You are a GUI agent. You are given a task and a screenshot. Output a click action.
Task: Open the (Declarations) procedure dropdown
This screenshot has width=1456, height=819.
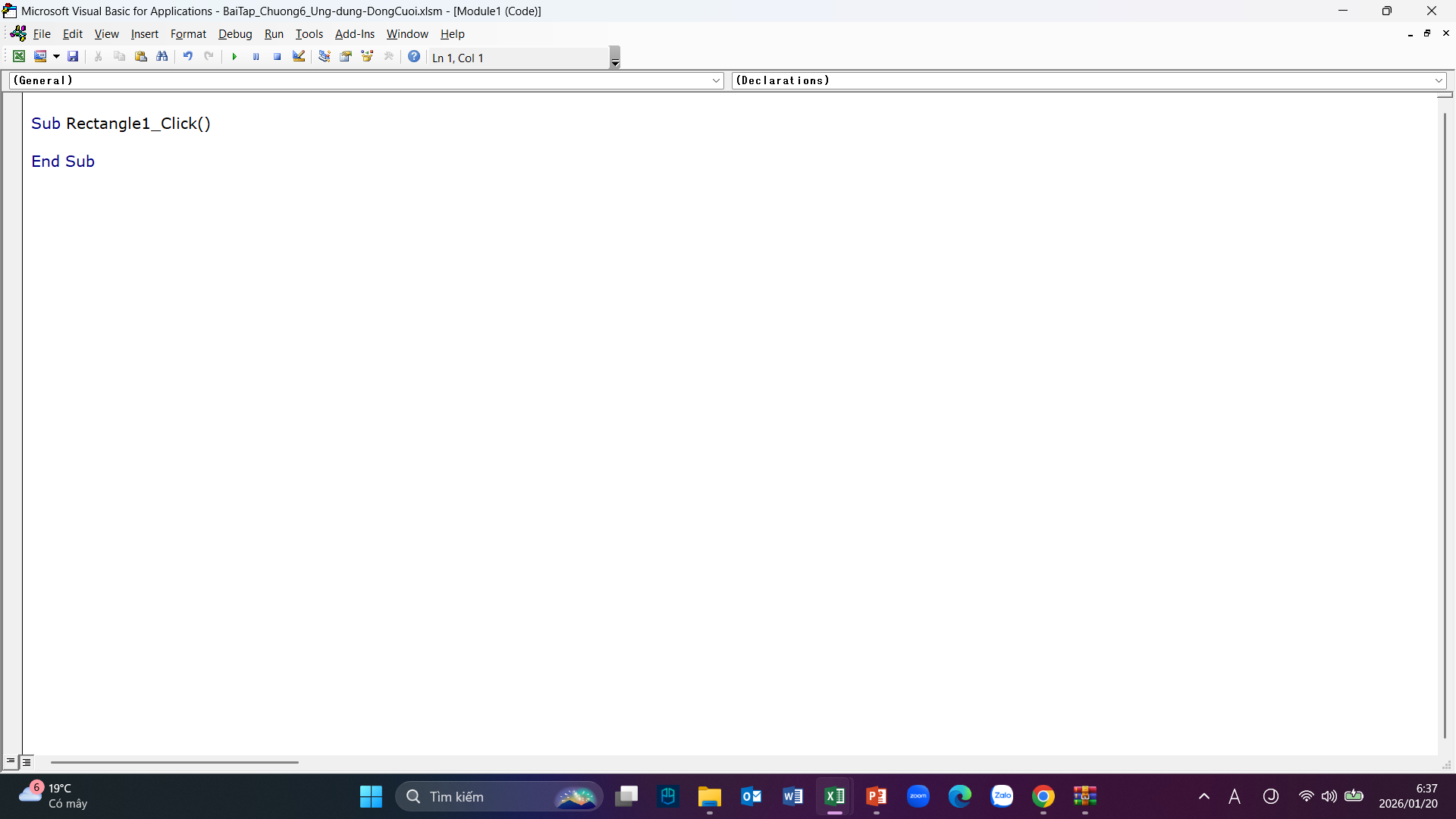click(1439, 80)
